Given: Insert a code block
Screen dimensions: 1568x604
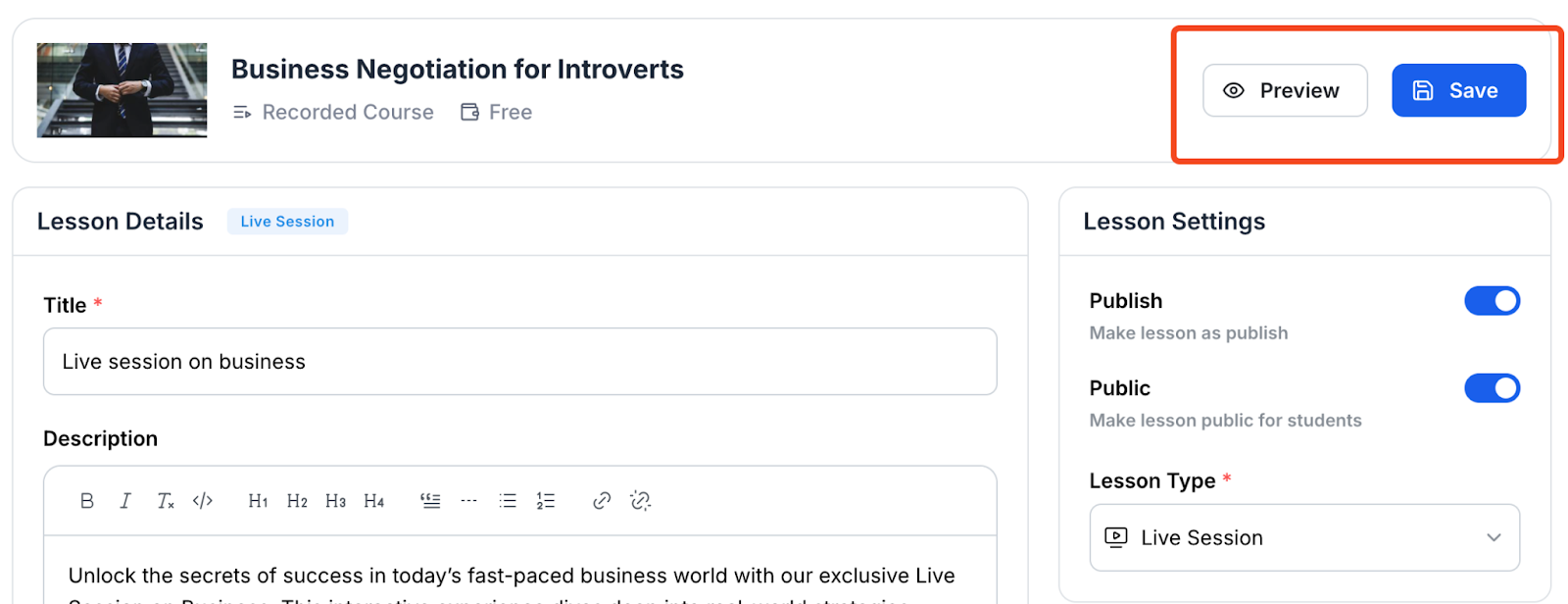Looking at the screenshot, I should pyautogui.click(x=203, y=500).
